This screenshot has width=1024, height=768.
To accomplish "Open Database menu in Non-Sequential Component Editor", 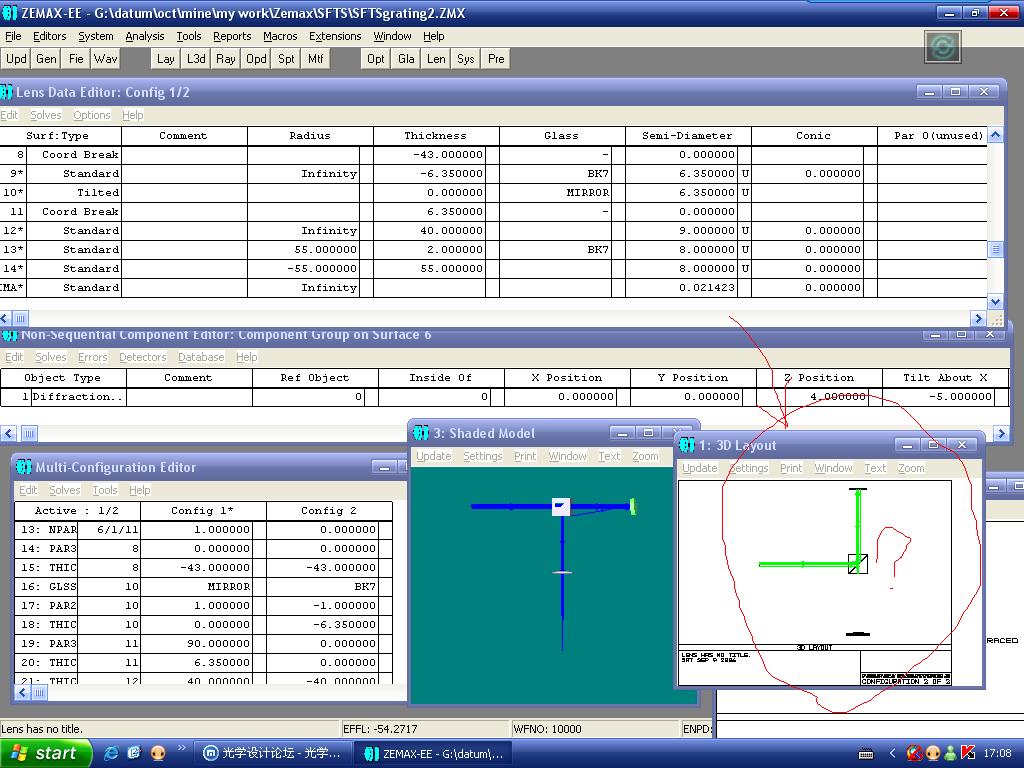I will pos(200,357).
